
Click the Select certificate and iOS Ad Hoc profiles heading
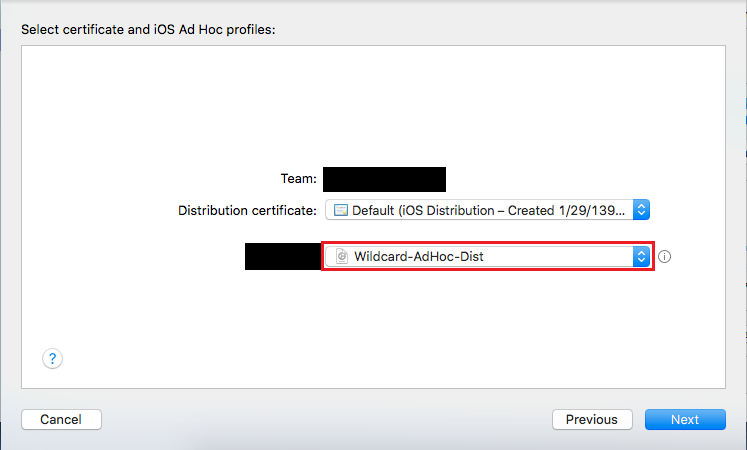click(x=148, y=30)
